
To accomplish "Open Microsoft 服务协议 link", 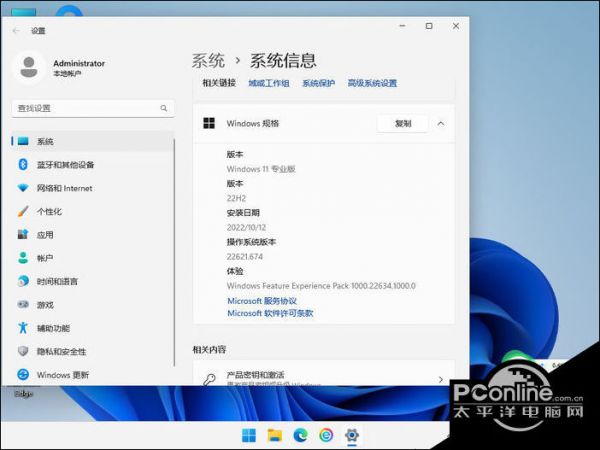I will tap(262, 301).
